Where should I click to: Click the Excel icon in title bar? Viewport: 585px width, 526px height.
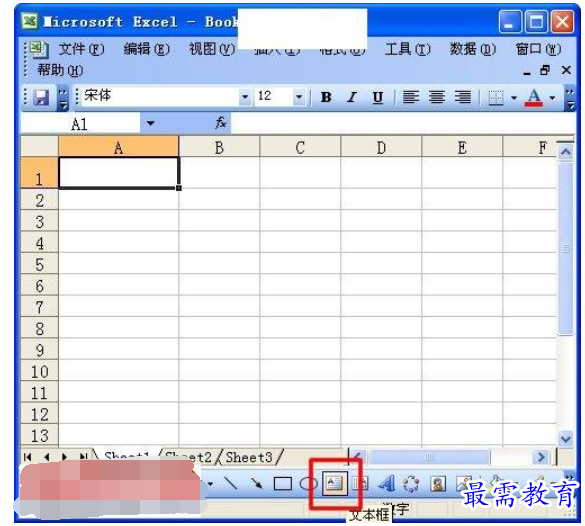pyautogui.click(x=30, y=21)
